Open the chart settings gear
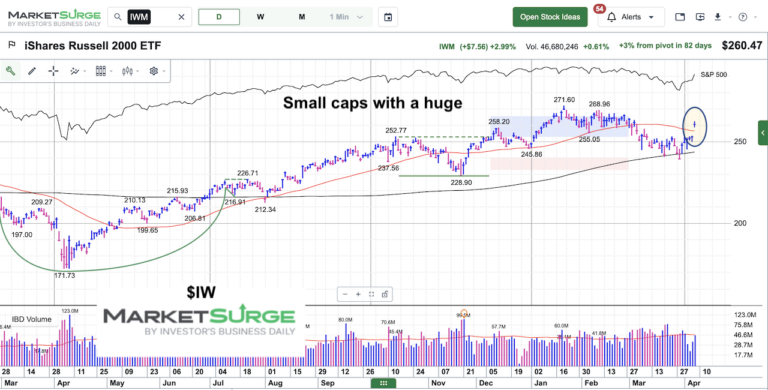The image size is (768, 390). point(154,71)
